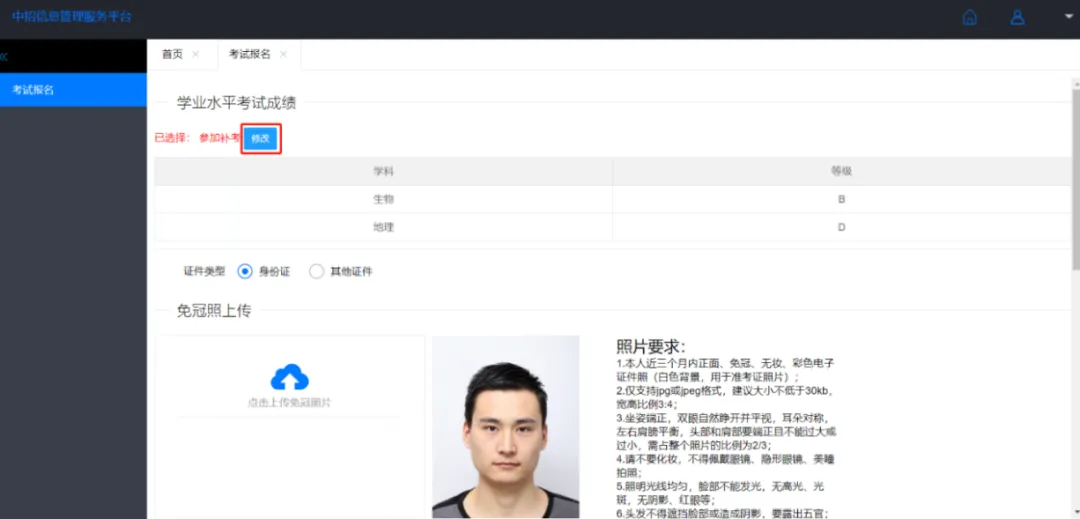Collapse the sidebar with double-chevron icon
Viewport: 1080px width, 519px height.
click(x=3, y=56)
